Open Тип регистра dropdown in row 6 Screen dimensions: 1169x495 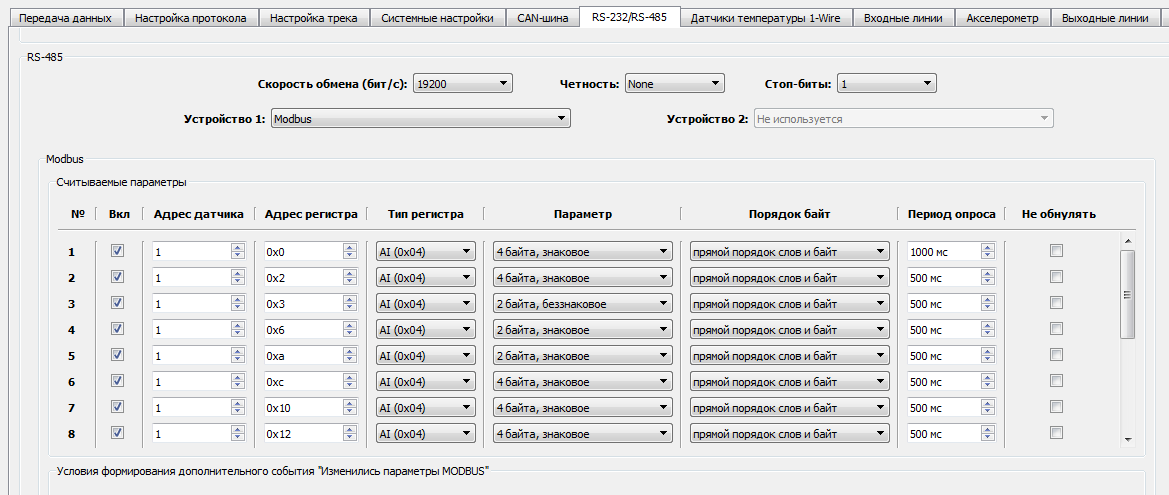pyautogui.click(x=425, y=382)
